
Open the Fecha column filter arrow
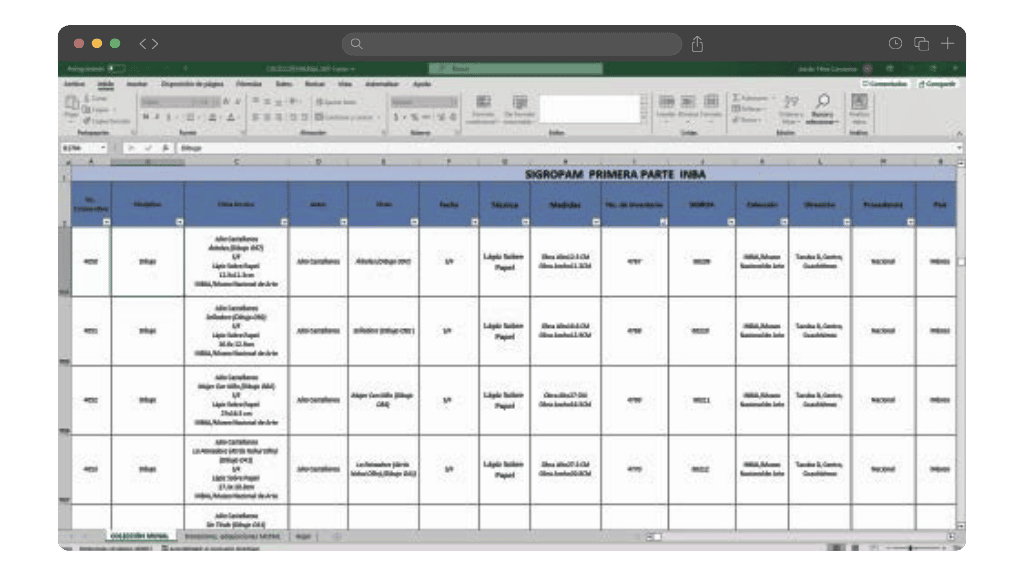(475, 222)
